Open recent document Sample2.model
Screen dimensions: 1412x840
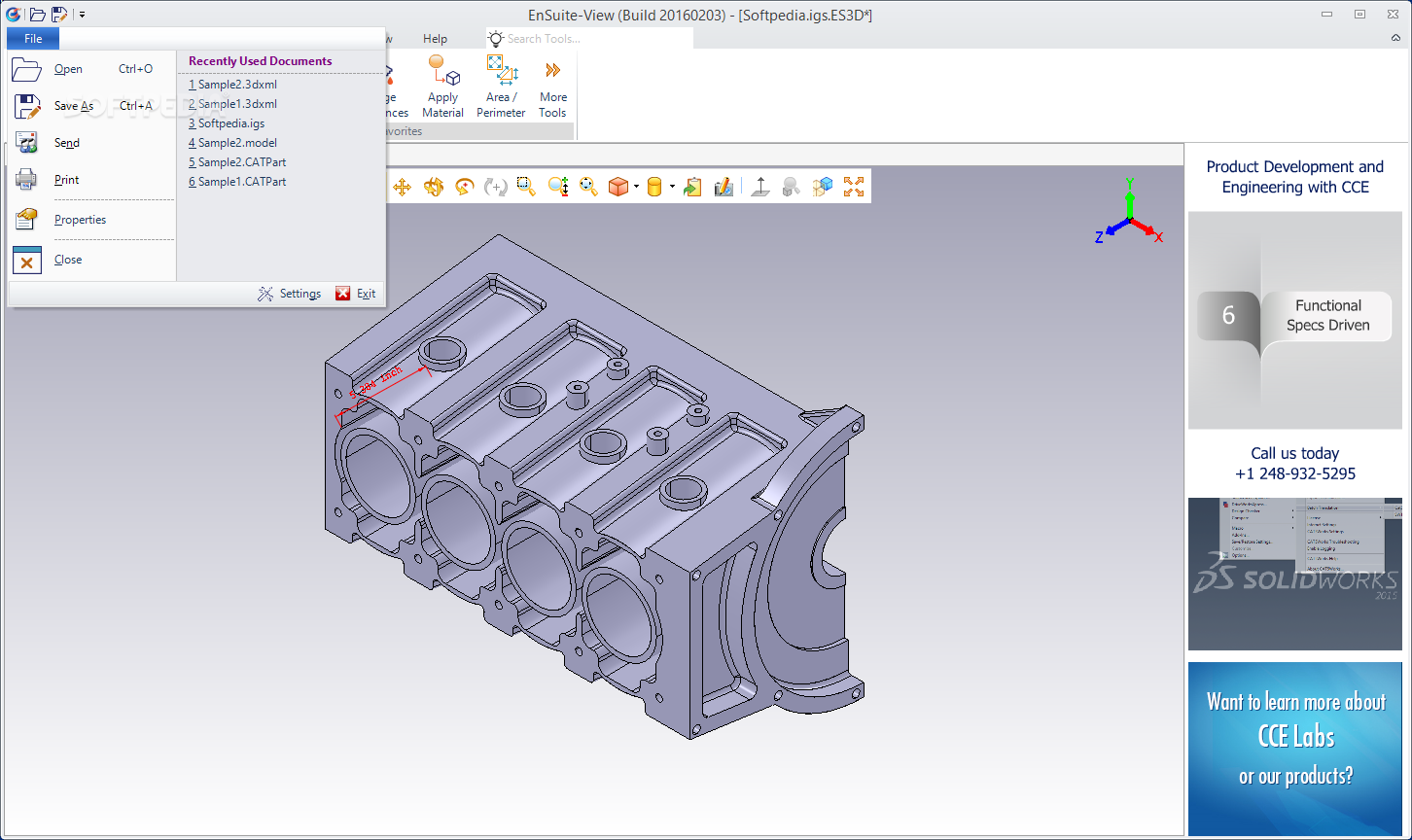(233, 143)
